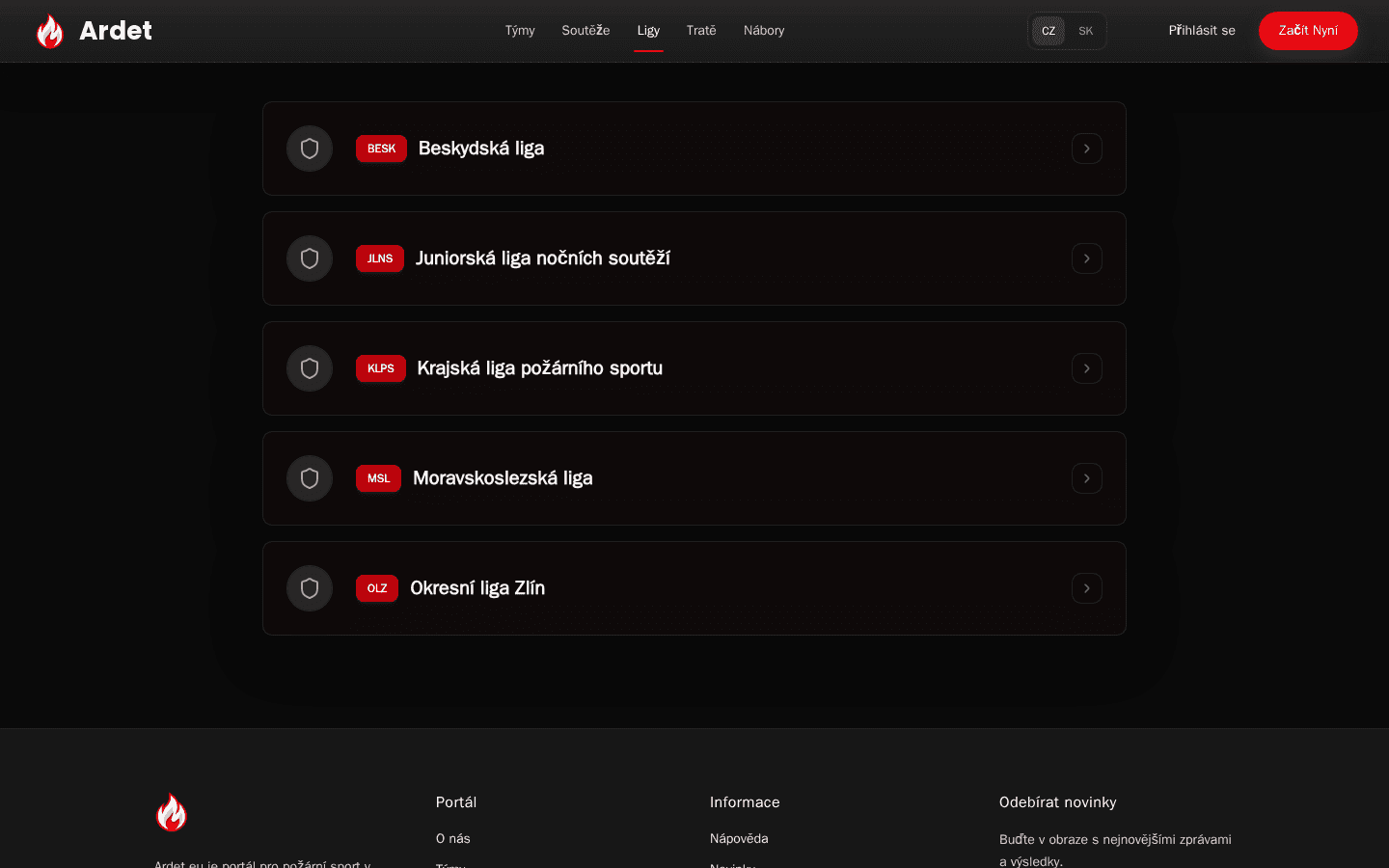Click the Ardet flame logo in header
The height and width of the screenshot is (868, 1389).
pyautogui.click(x=50, y=31)
